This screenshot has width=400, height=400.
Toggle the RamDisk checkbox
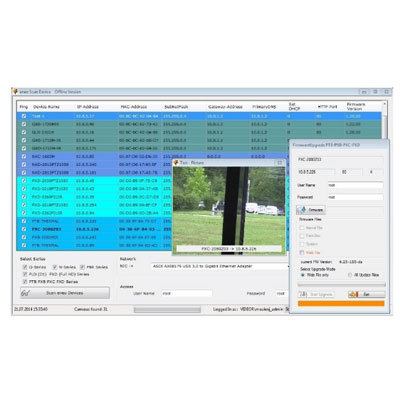302,236
